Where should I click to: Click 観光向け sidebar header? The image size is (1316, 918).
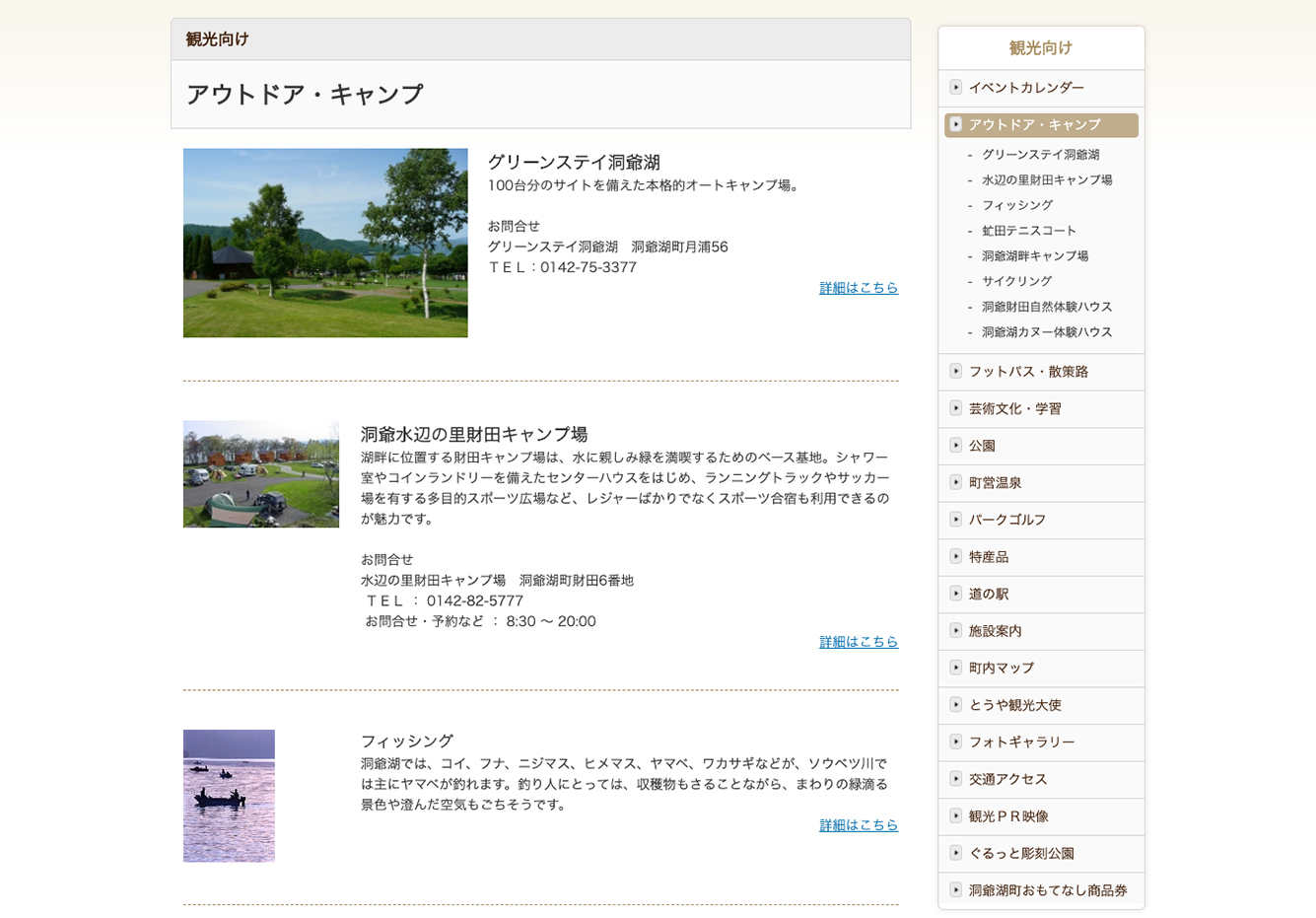1041,47
